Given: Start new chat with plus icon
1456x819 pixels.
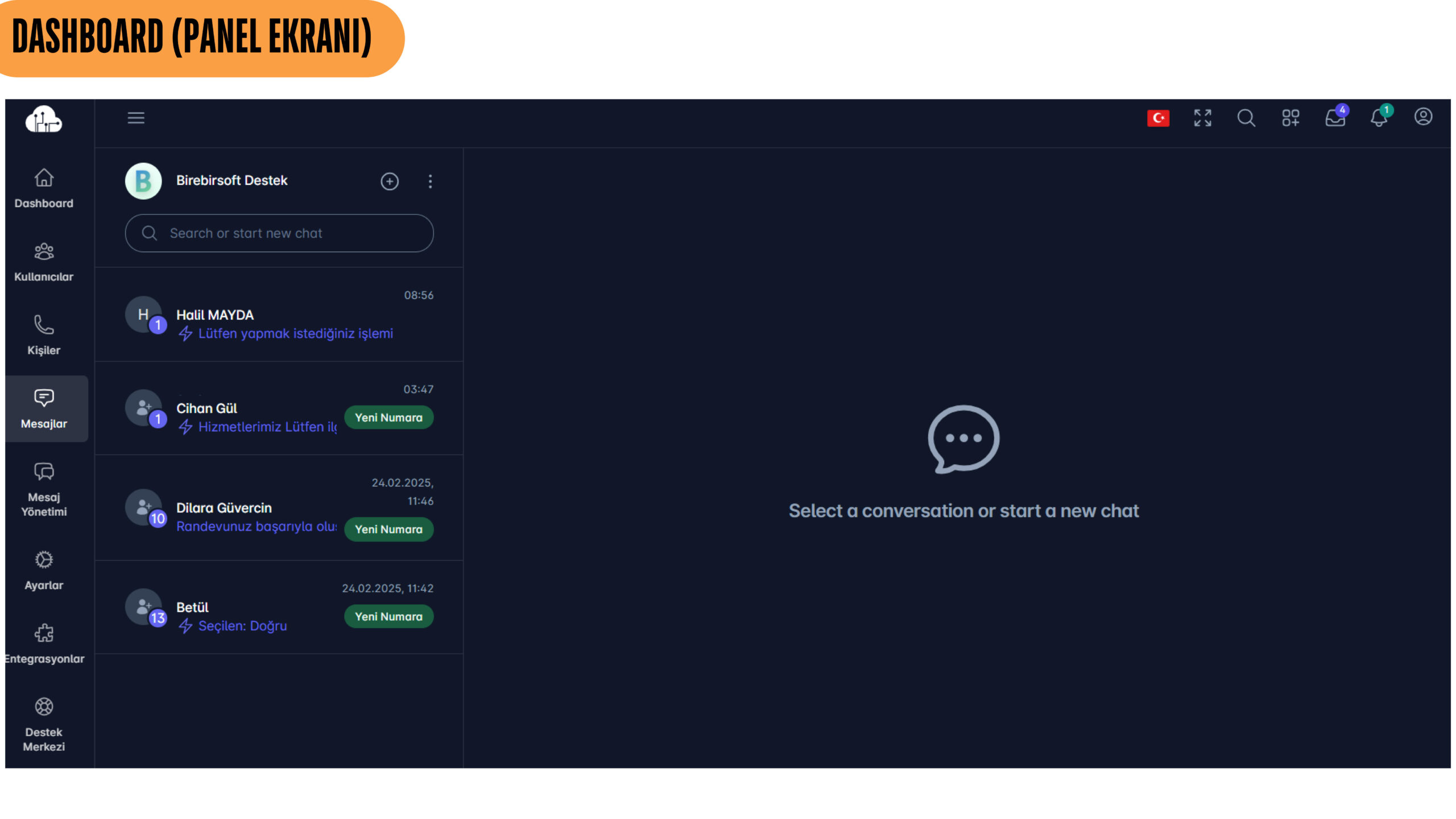Looking at the screenshot, I should pos(390,181).
